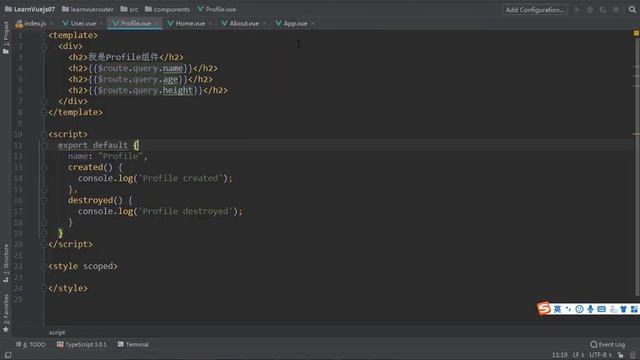The image size is (640, 360).
Task: Open the Event Log
Action: pos(608,344)
